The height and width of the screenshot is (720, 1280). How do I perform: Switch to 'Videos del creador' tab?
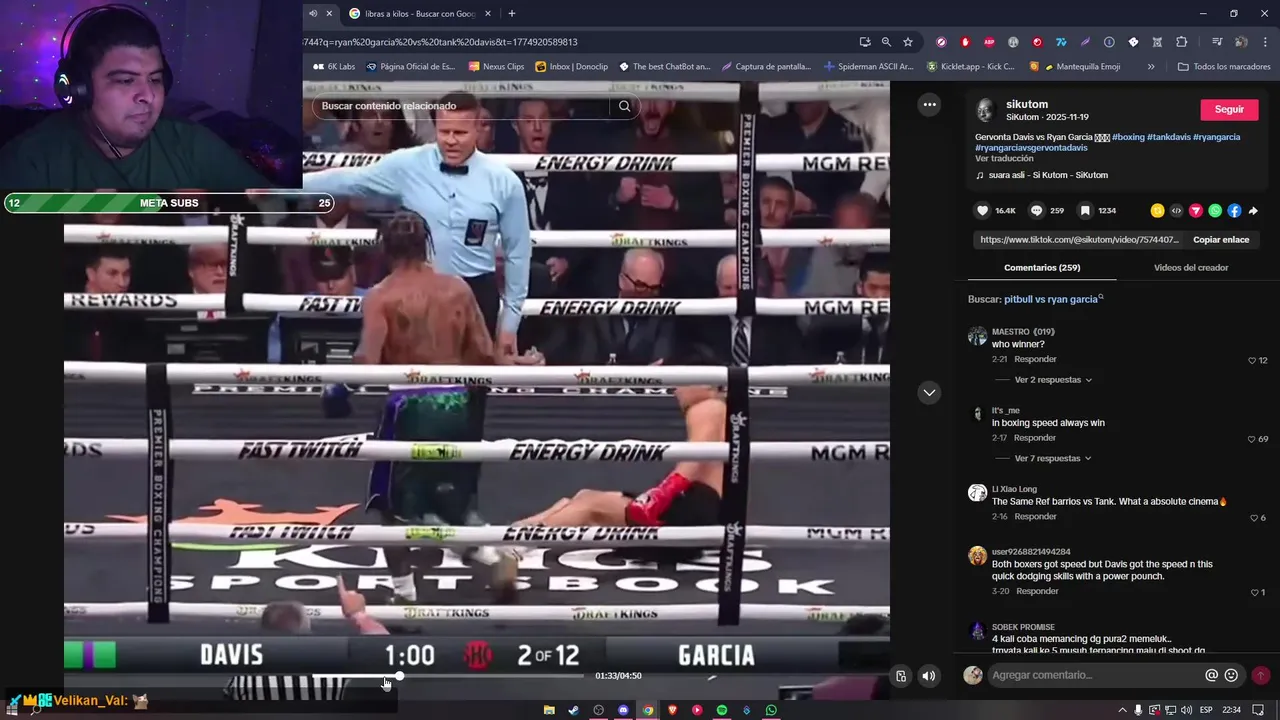point(1191,268)
